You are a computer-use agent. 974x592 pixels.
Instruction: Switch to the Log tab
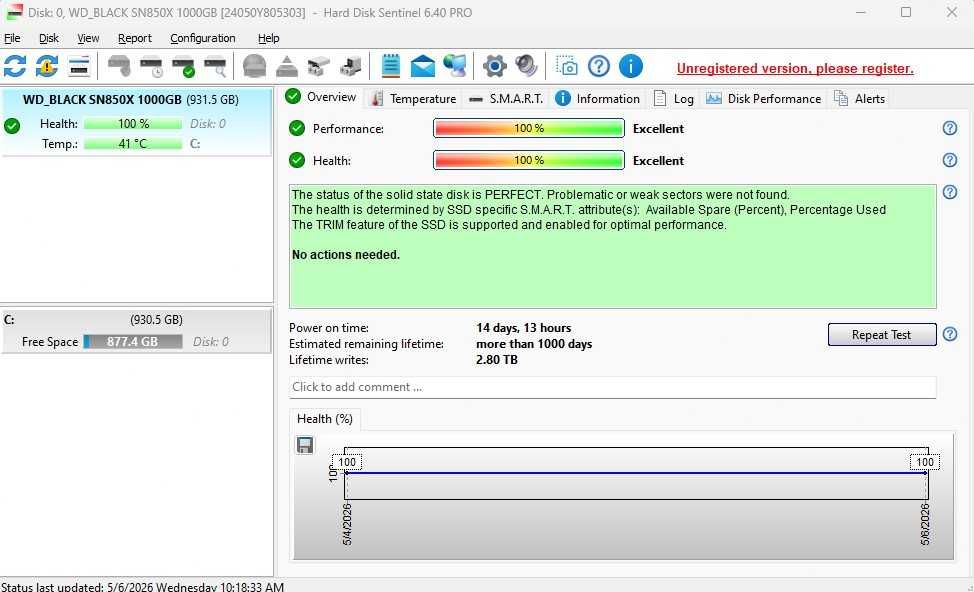click(x=673, y=98)
